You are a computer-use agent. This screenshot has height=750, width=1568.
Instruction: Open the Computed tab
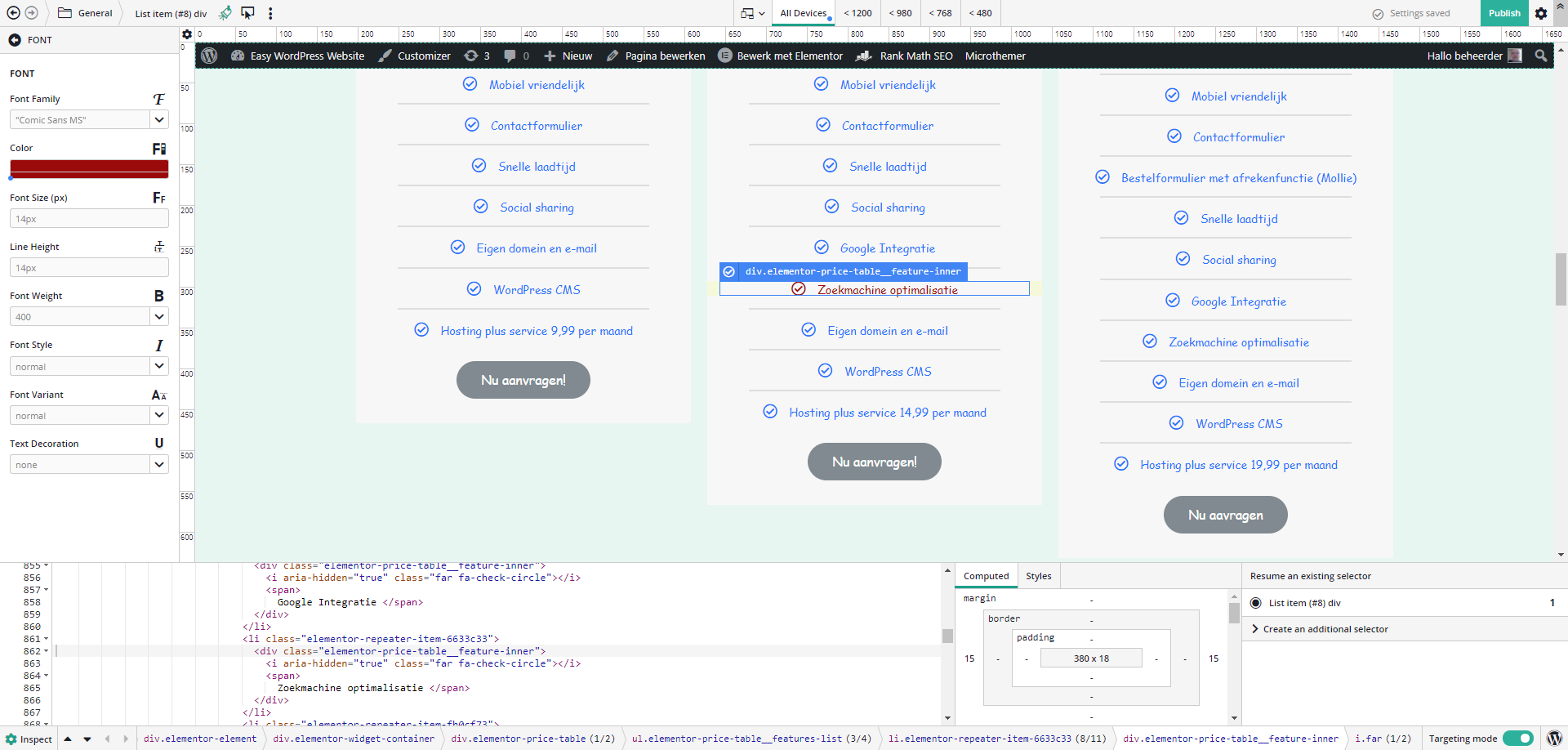[x=987, y=576]
